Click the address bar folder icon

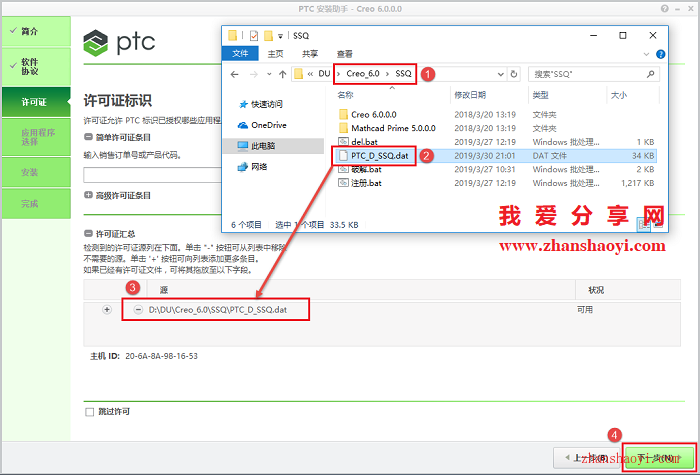pyautogui.click(x=299, y=74)
